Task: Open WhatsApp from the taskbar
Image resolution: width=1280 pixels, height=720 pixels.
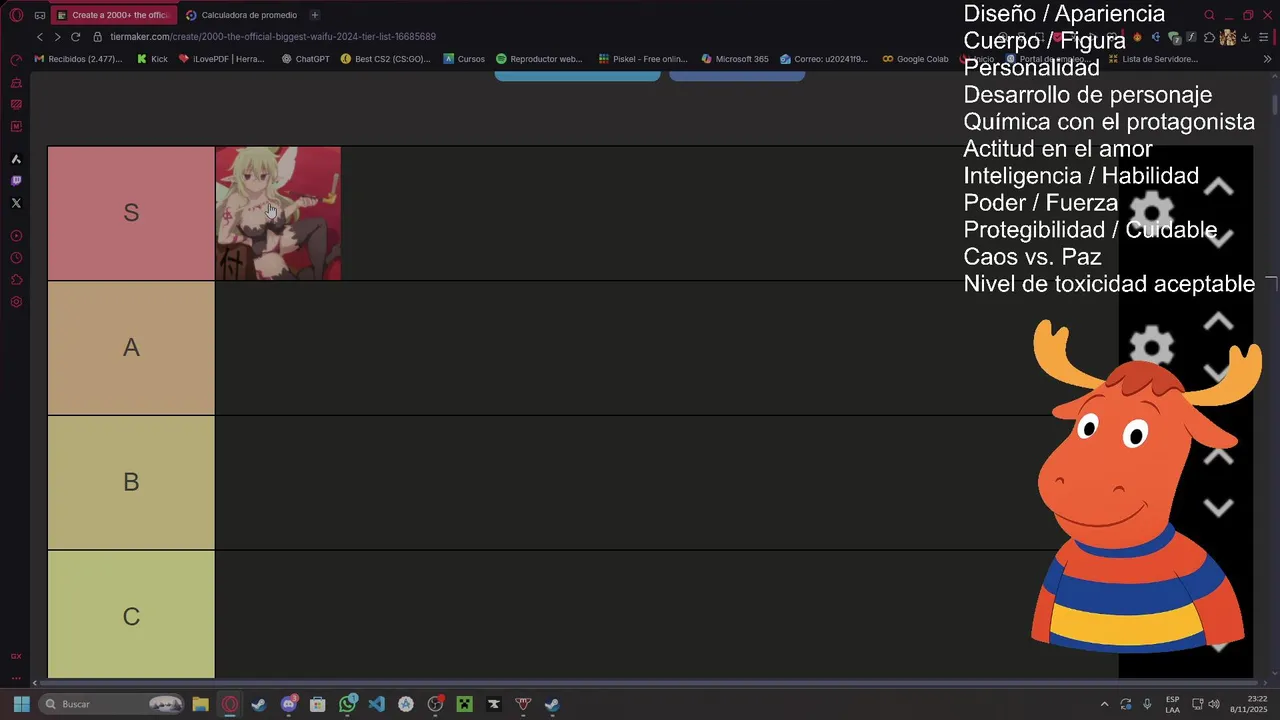Action: pos(347,704)
